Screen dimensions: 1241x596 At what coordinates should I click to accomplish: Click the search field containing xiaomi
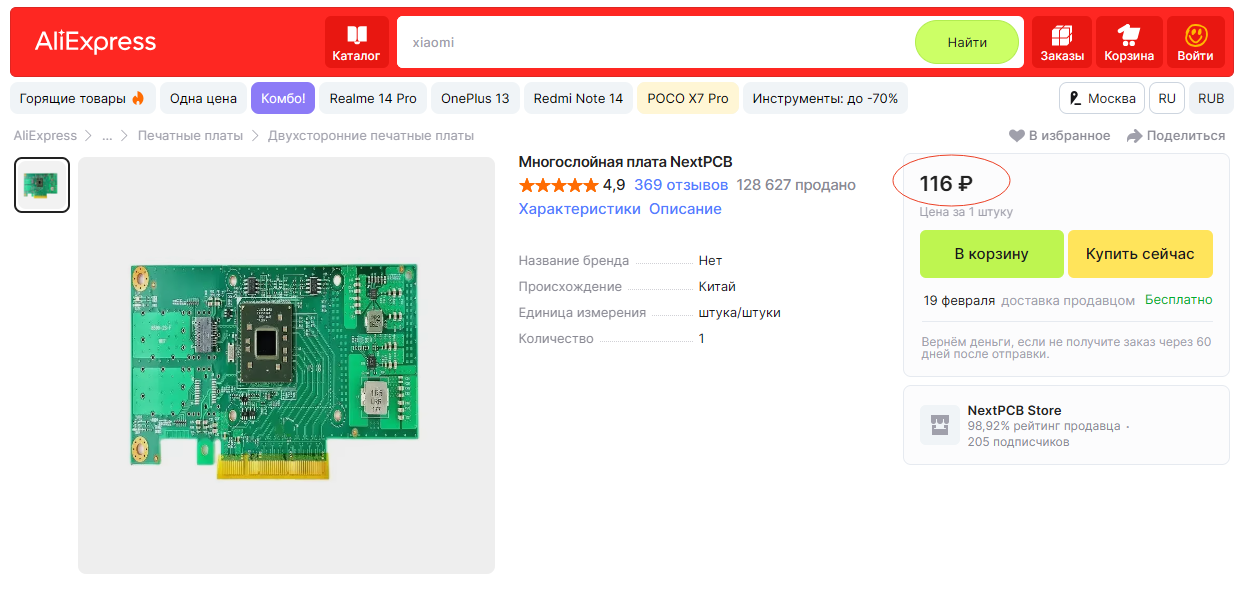coord(650,43)
